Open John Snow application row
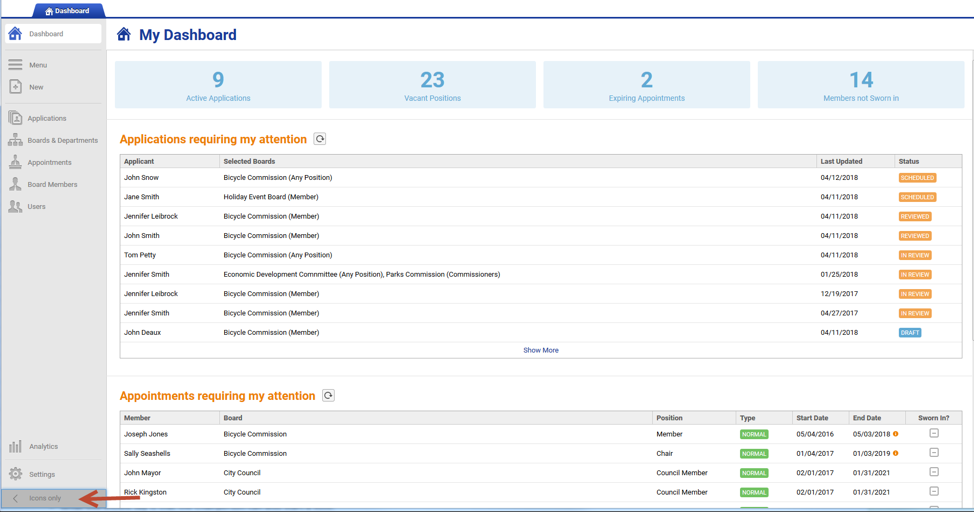Viewport: 974px width, 512px height. [x=540, y=178]
